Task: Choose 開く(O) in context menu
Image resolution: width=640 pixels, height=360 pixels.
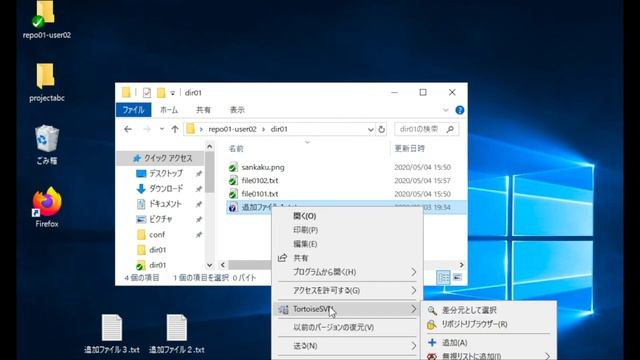Action: point(347,216)
